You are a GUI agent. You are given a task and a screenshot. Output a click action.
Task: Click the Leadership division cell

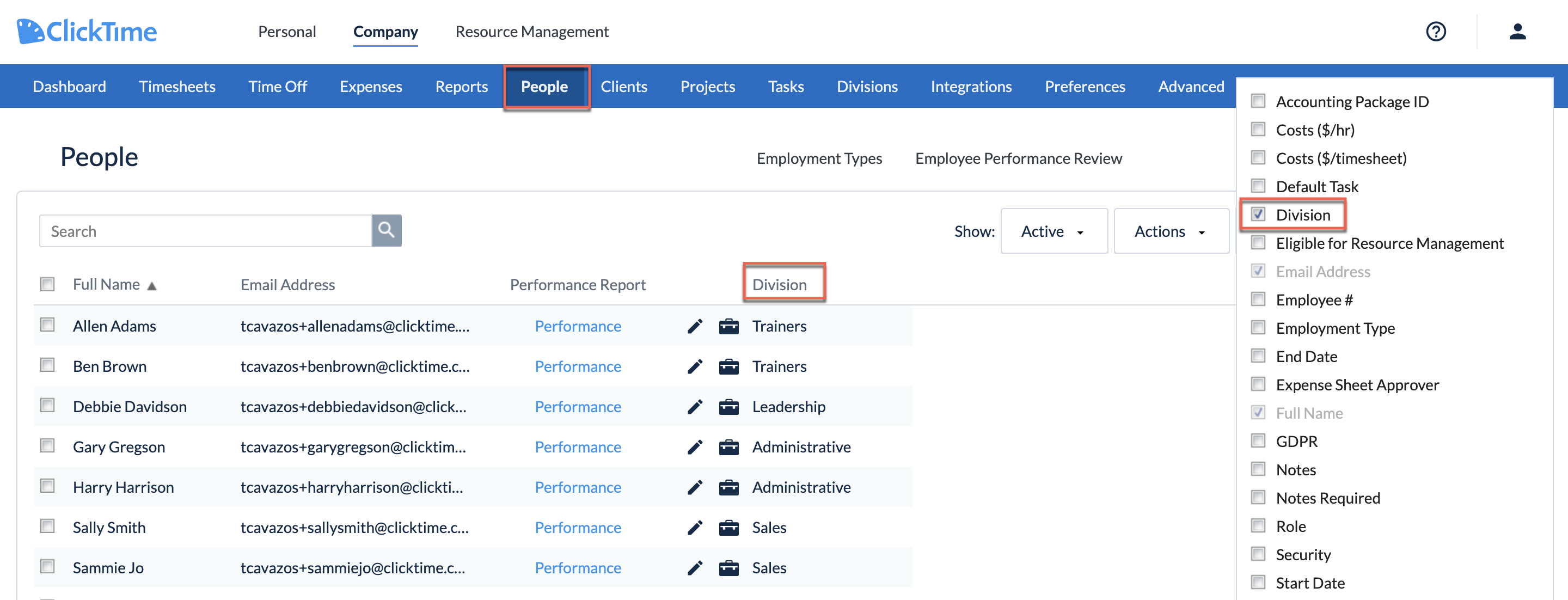788,407
